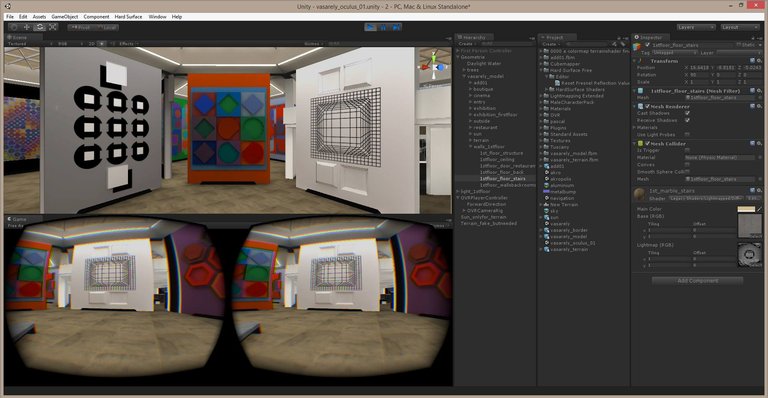Select the akropolis scene asset icon
Viewport: 768px width, 398px height.
click(x=546, y=179)
